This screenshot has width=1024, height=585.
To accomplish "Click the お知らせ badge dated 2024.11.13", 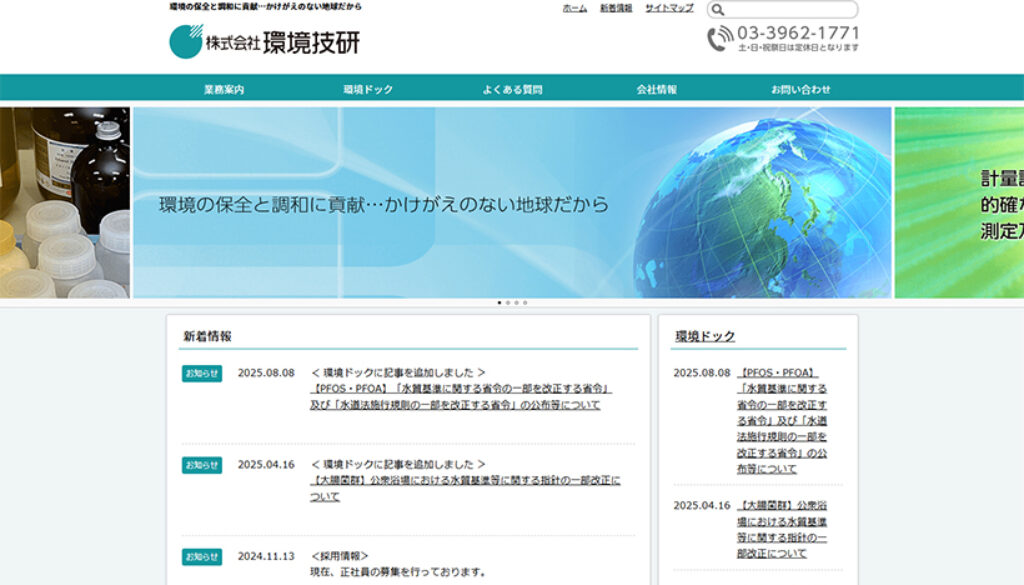I will click(x=202, y=556).
